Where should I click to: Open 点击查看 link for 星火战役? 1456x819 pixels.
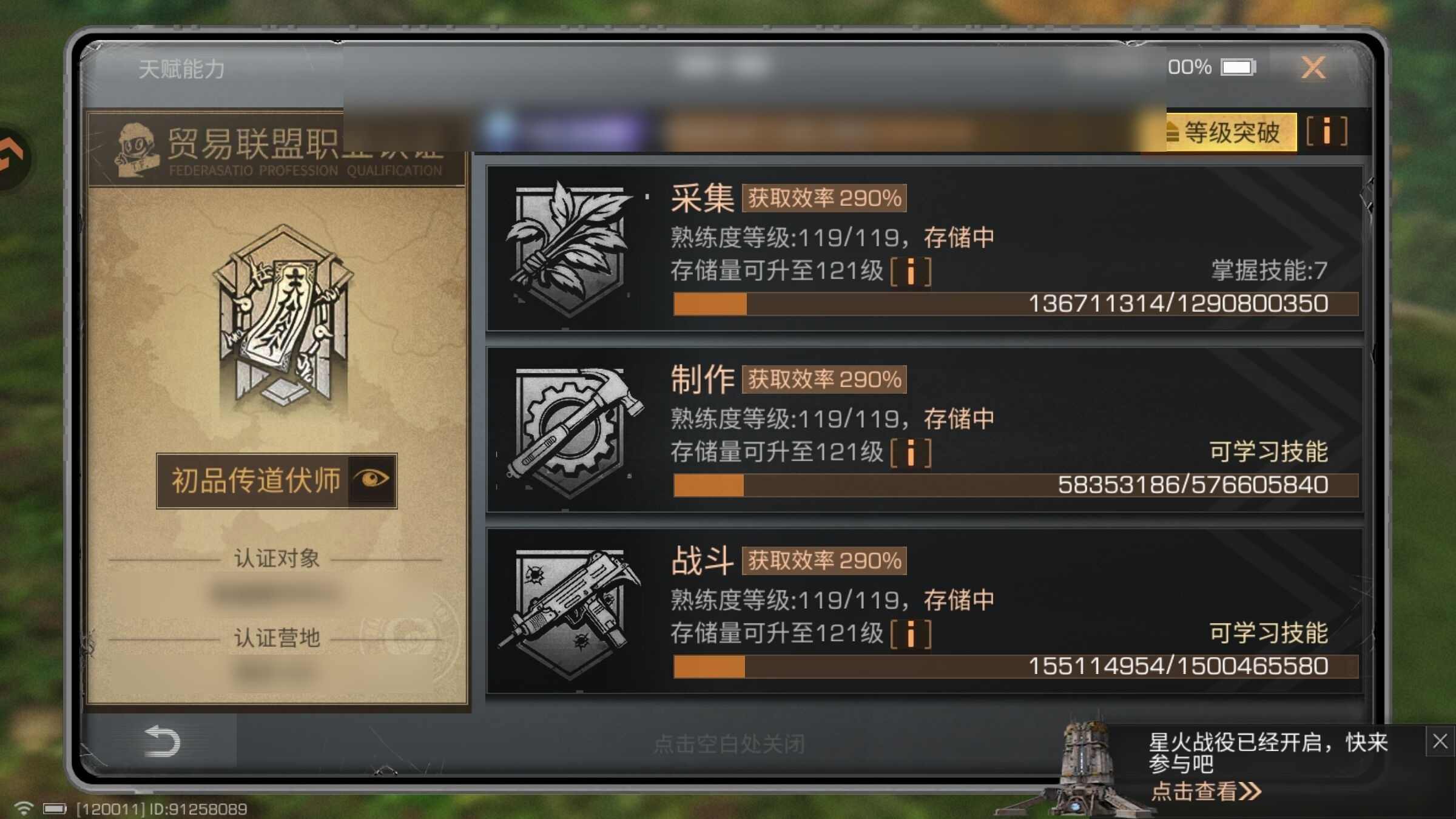[1205, 791]
